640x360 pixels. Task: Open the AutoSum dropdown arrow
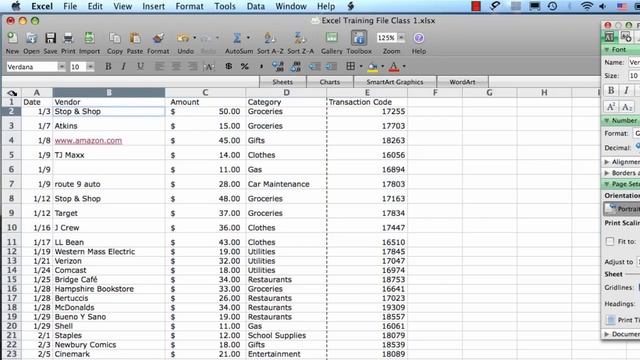pos(248,38)
